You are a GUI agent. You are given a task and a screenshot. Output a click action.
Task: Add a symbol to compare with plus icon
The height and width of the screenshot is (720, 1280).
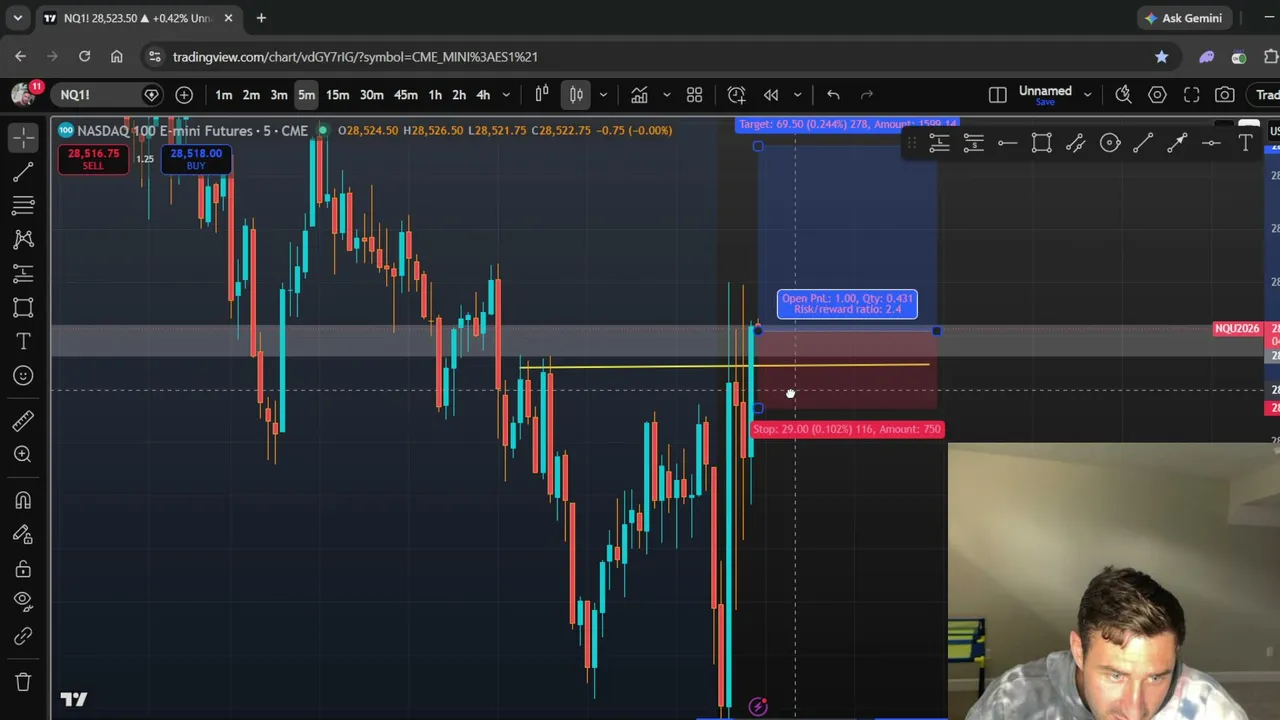tap(184, 95)
